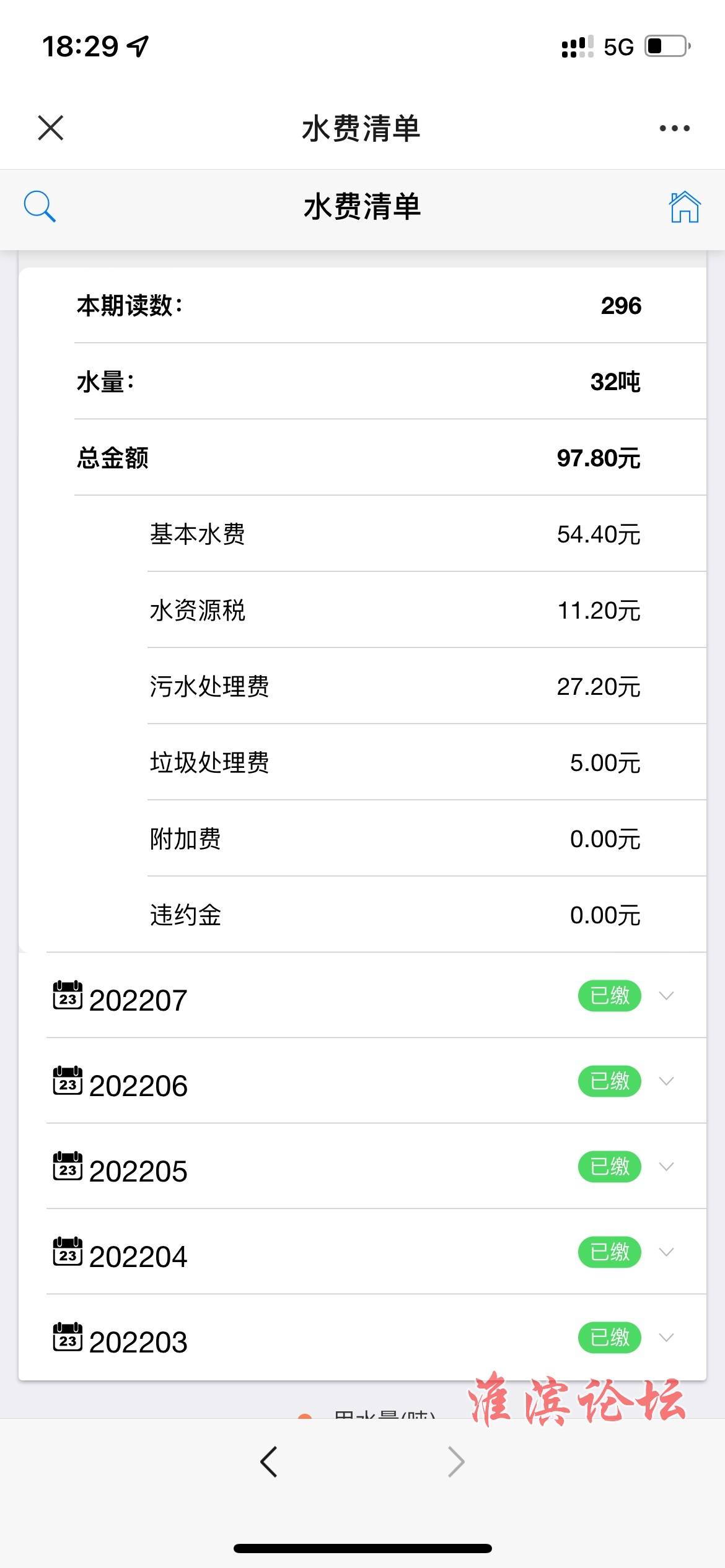
Task: Open the three-dot more options menu
Action: click(x=674, y=128)
